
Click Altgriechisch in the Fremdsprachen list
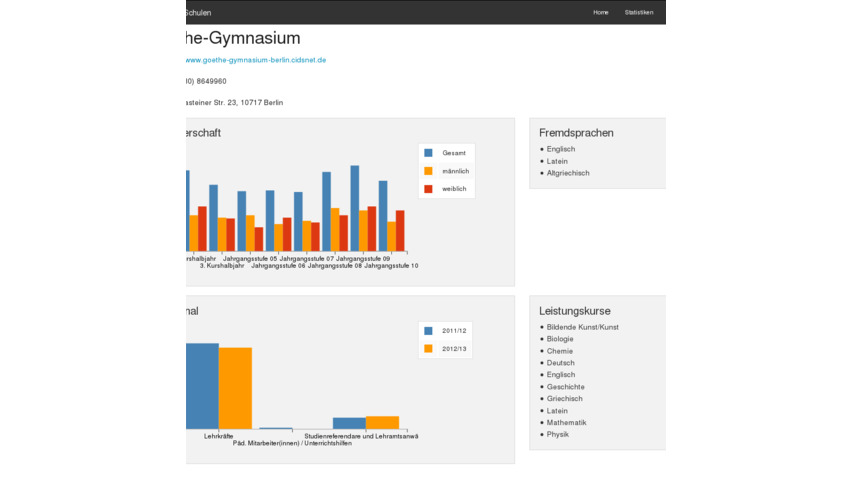pos(567,173)
